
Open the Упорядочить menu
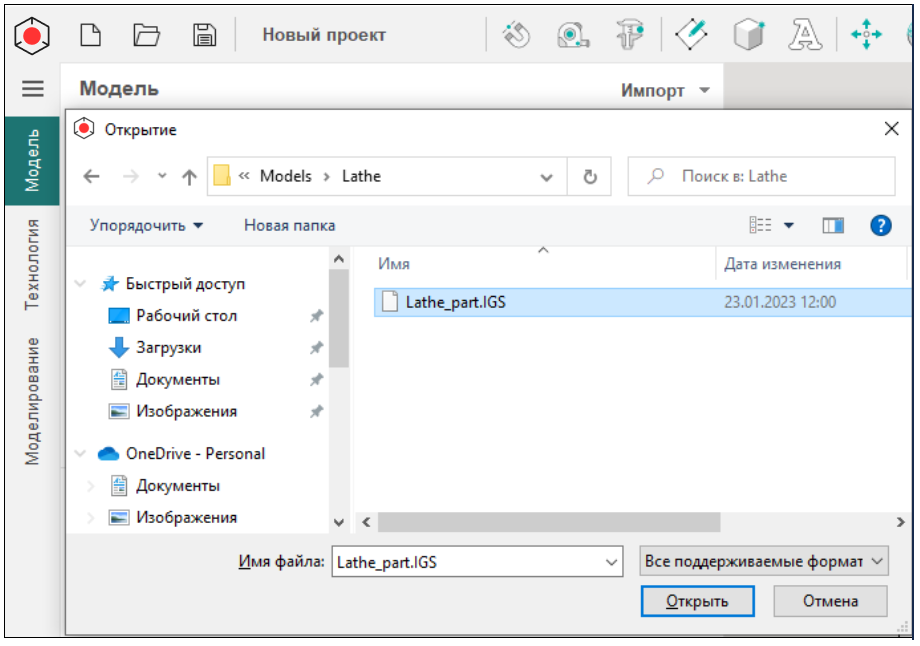pos(146,225)
